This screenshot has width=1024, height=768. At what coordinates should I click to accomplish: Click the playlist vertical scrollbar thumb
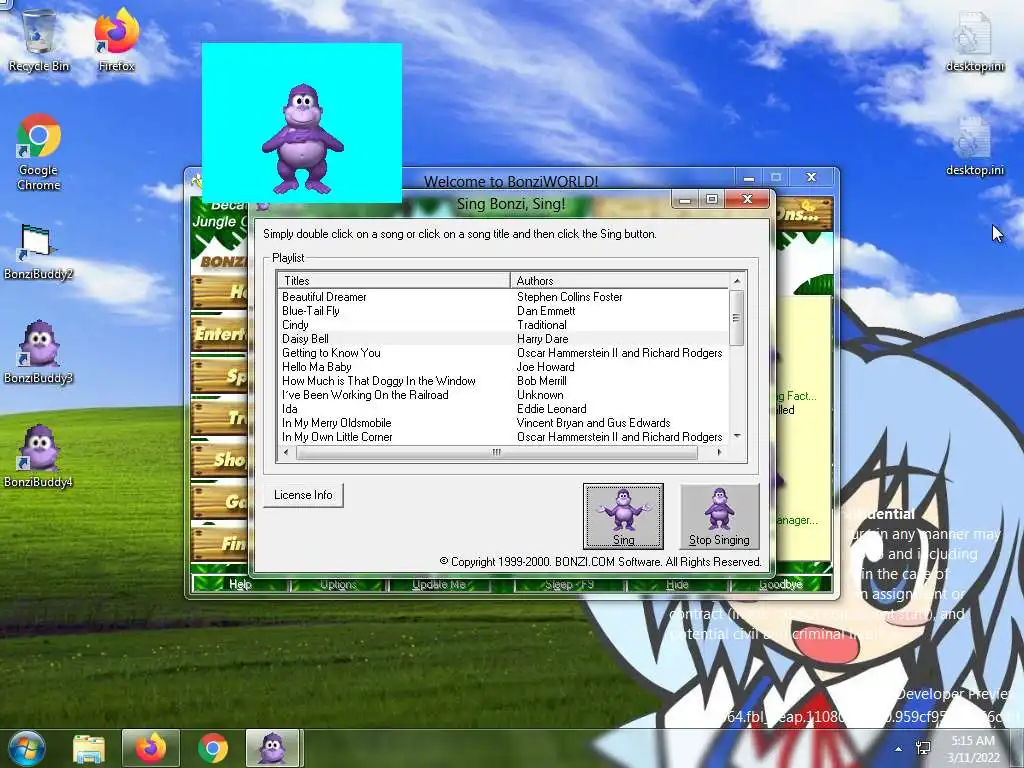pyautogui.click(x=737, y=317)
